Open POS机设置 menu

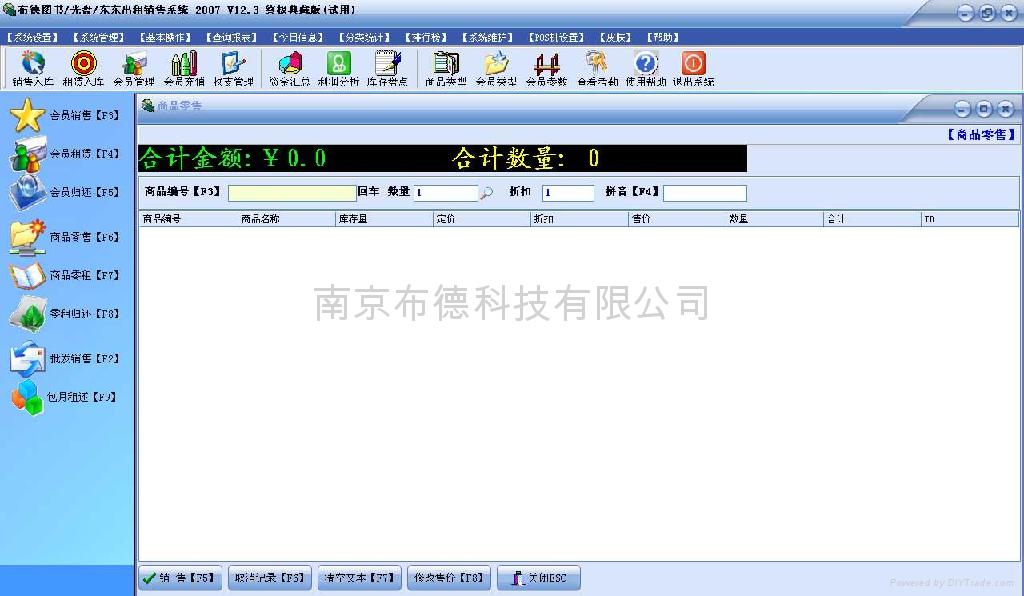tap(556, 37)
